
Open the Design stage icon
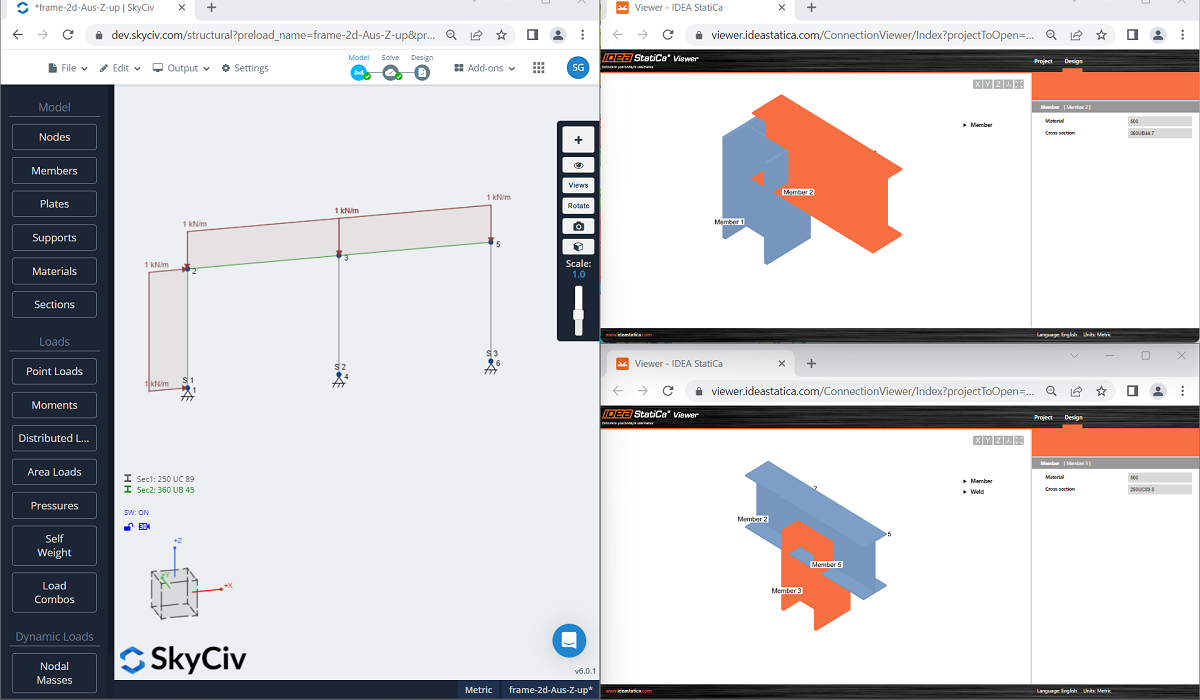(x=422, y=72)
